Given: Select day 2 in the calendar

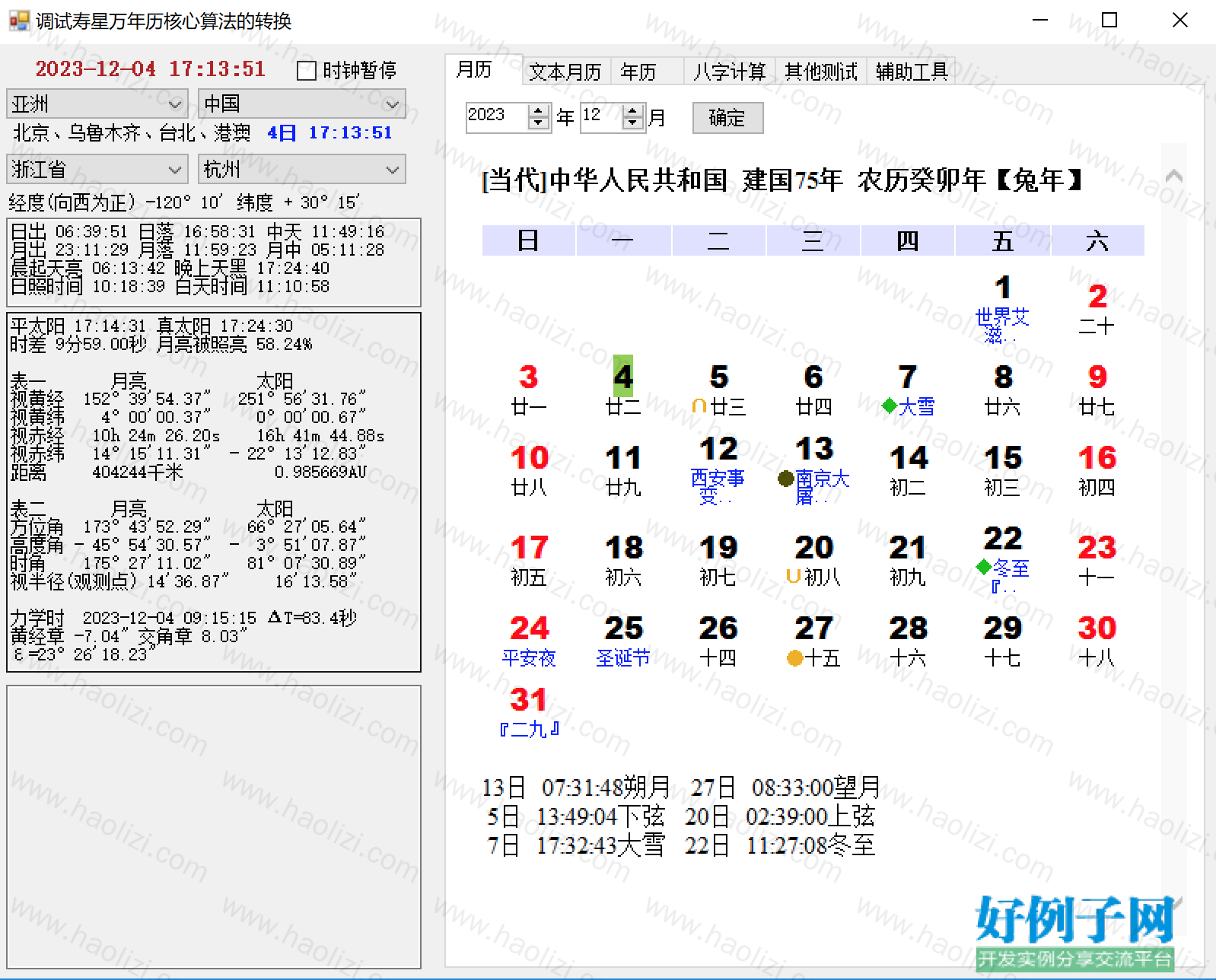Looking at the screenshot, I should pos(1097,295).
